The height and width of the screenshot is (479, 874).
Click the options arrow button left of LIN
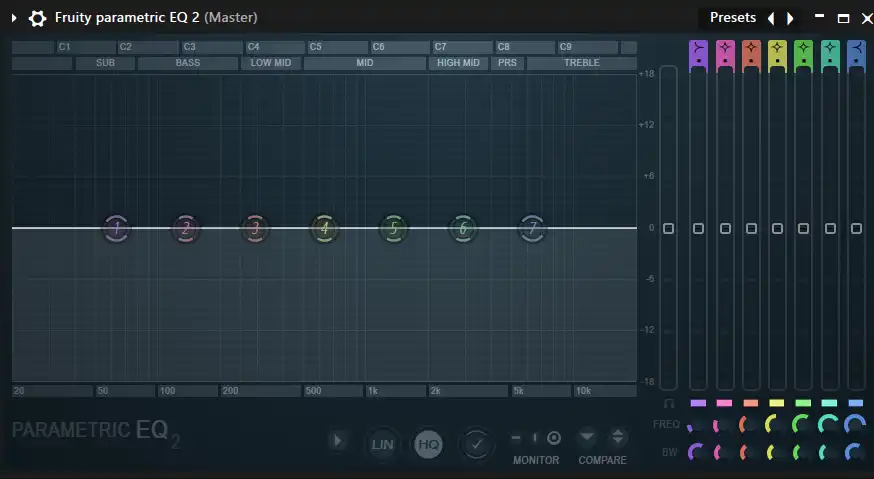tap(337, 441)
